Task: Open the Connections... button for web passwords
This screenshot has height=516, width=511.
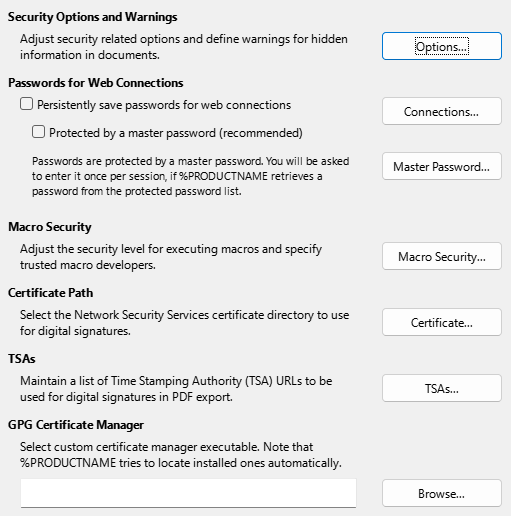Action: pos(442,111)
